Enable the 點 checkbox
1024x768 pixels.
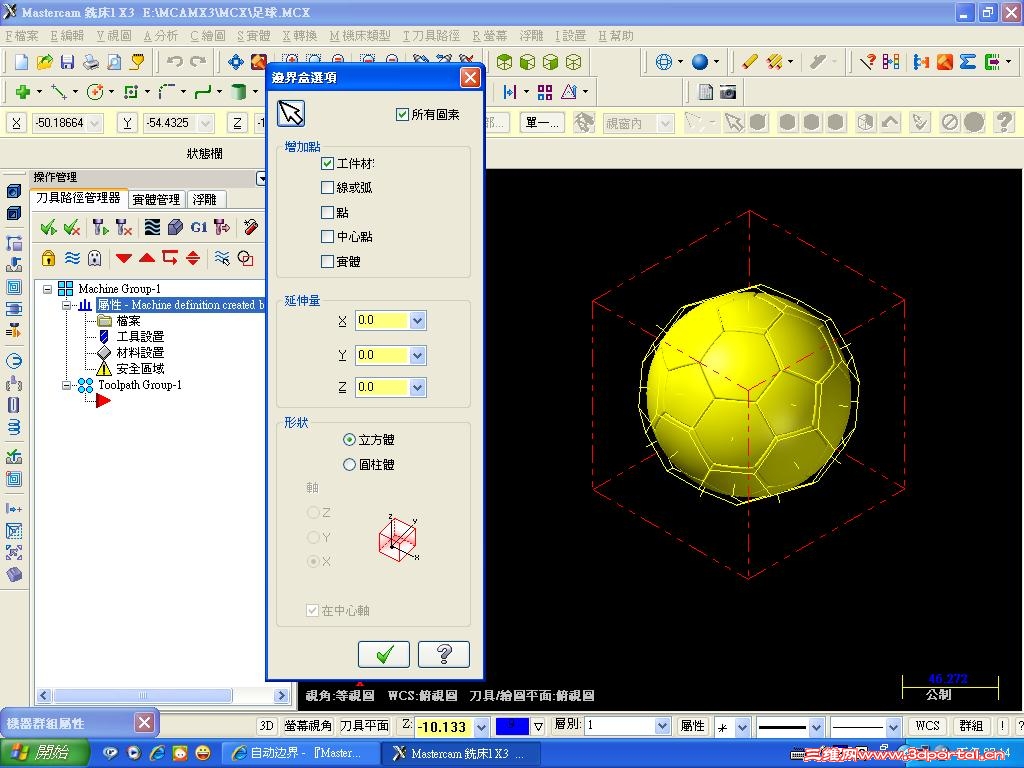pos(328,212)
